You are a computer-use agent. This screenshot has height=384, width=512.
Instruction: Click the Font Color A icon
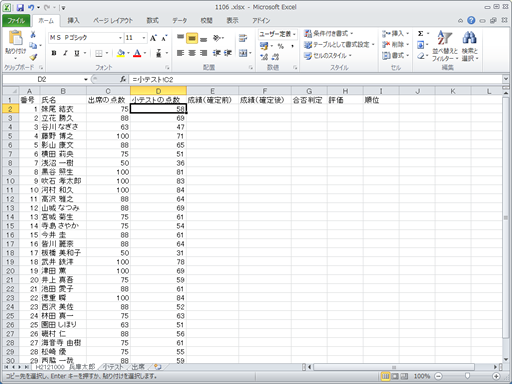137,53
